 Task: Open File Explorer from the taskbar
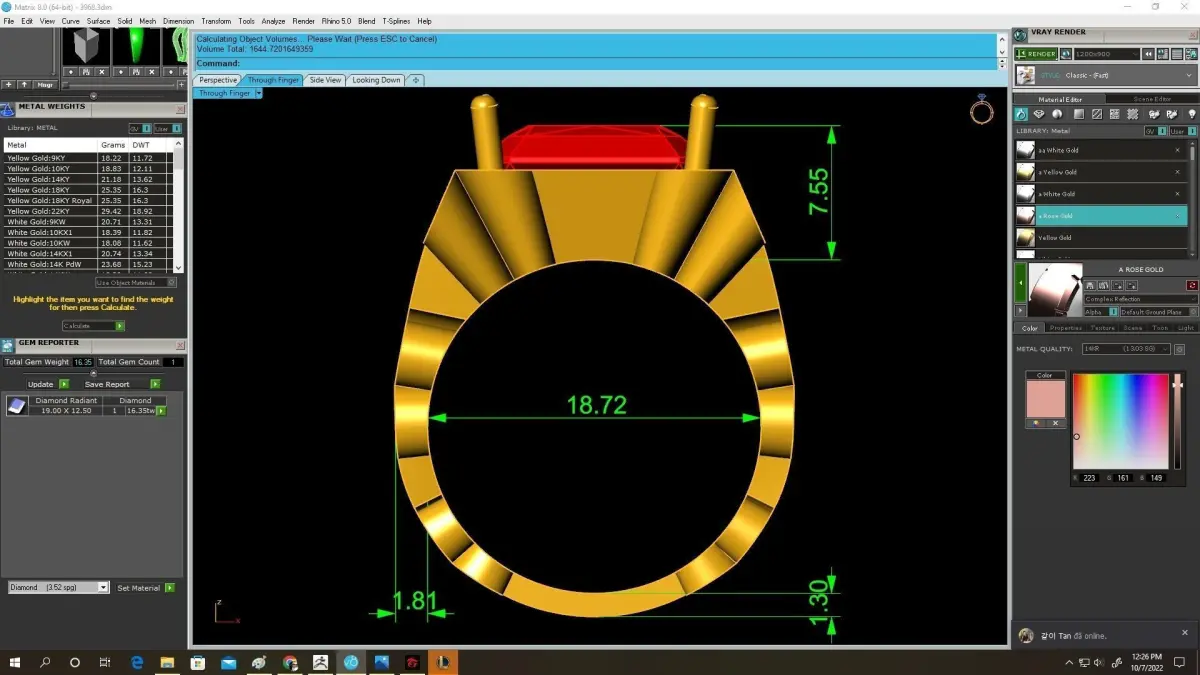pyautogui.click(x=167, y=662)
